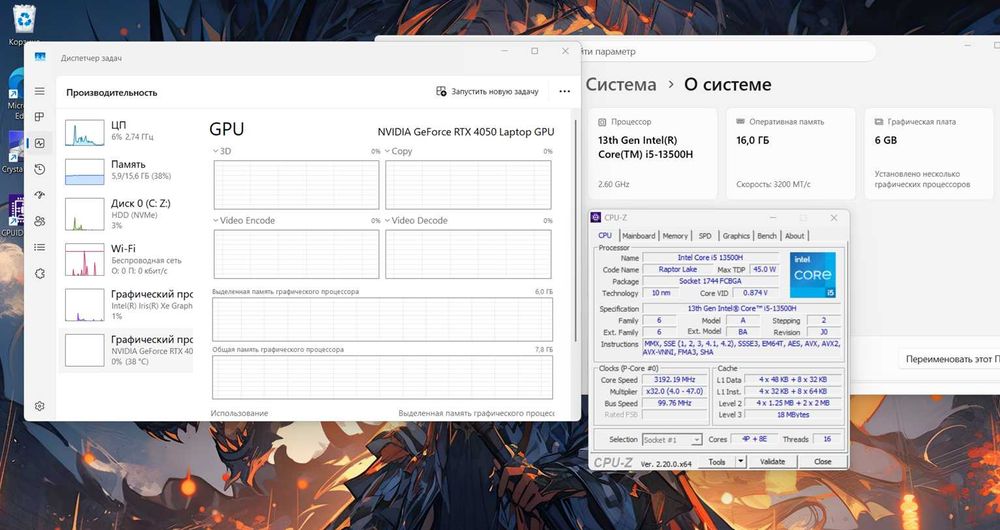Click the Multiplier value x32.0 (4.0 - 47.0)
The height and width of the screenshot is (530, 1000).
675,392
